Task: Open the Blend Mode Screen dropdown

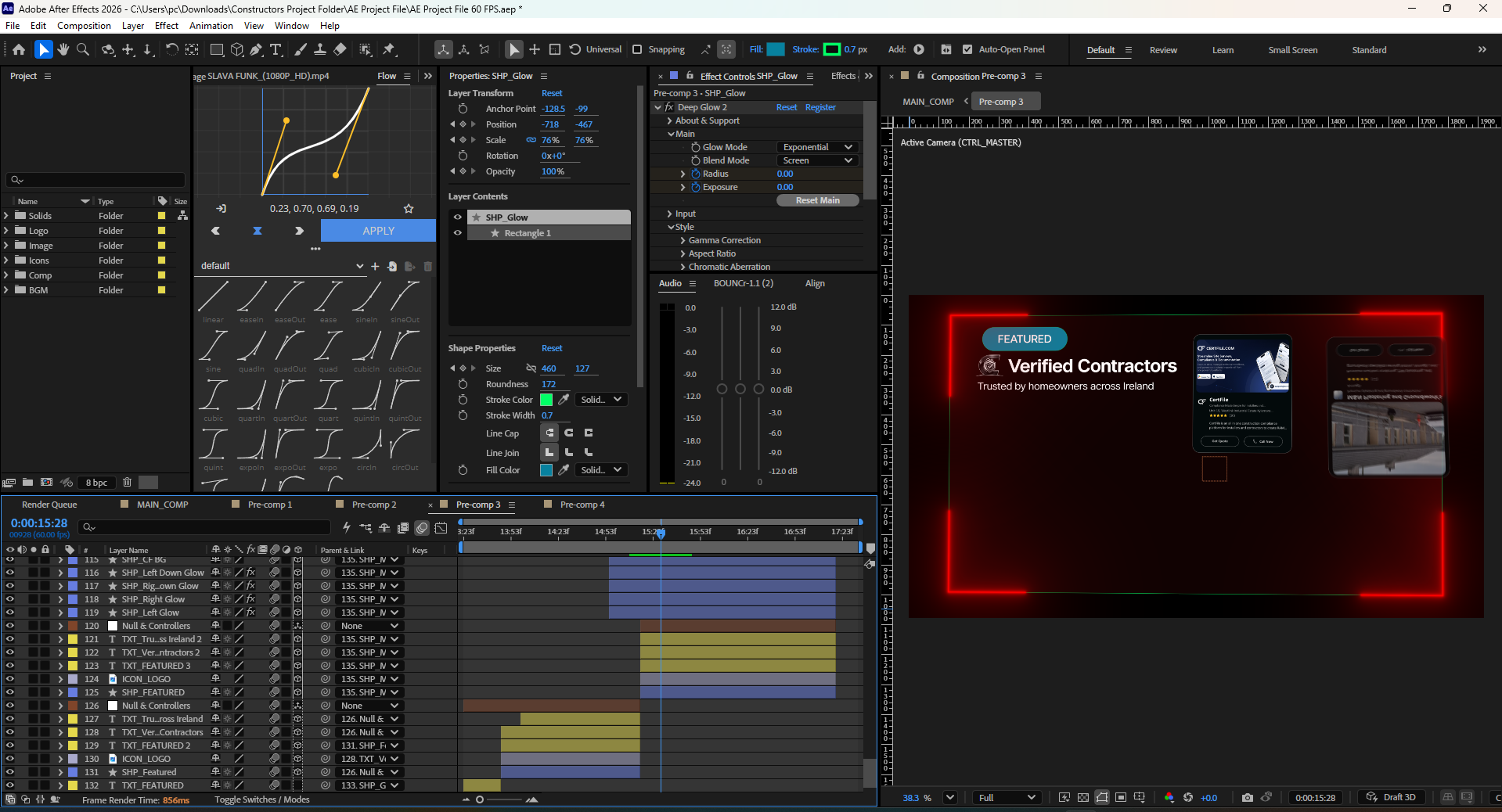Action: pyautogui.click(x=818, y=160)
